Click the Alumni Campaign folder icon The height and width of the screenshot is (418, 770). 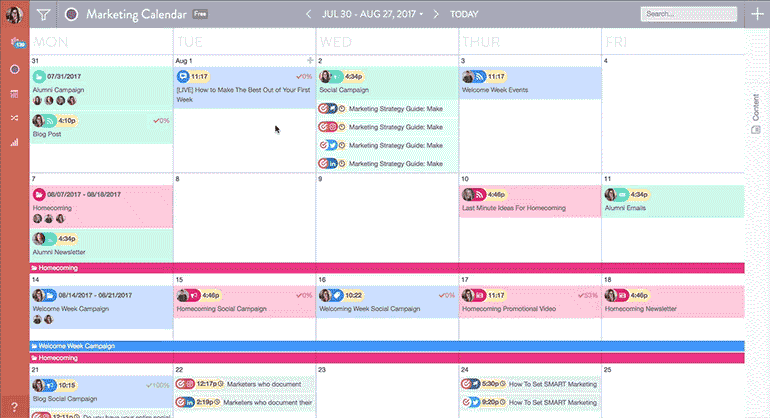pyautogui.click(x=39, y=77)
